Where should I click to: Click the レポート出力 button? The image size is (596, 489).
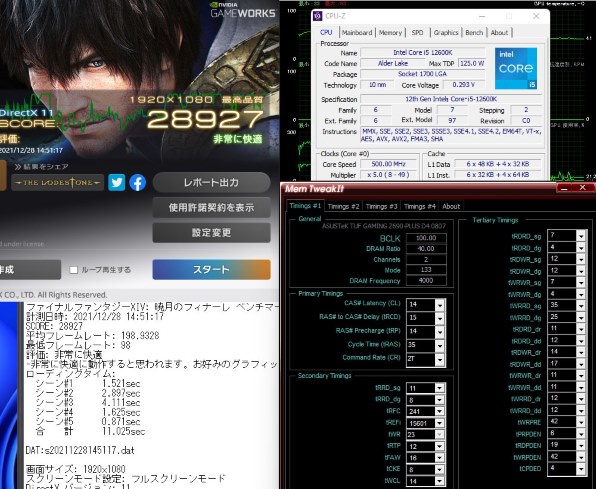(211, 183)
